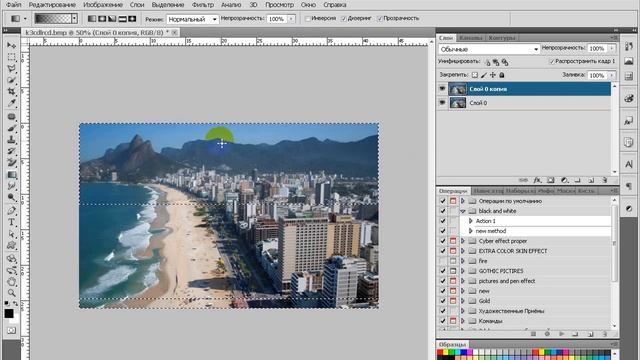640x360 pixels.
Task: Select the Polygonal Lasso tool
Action: tap(11, 68)
